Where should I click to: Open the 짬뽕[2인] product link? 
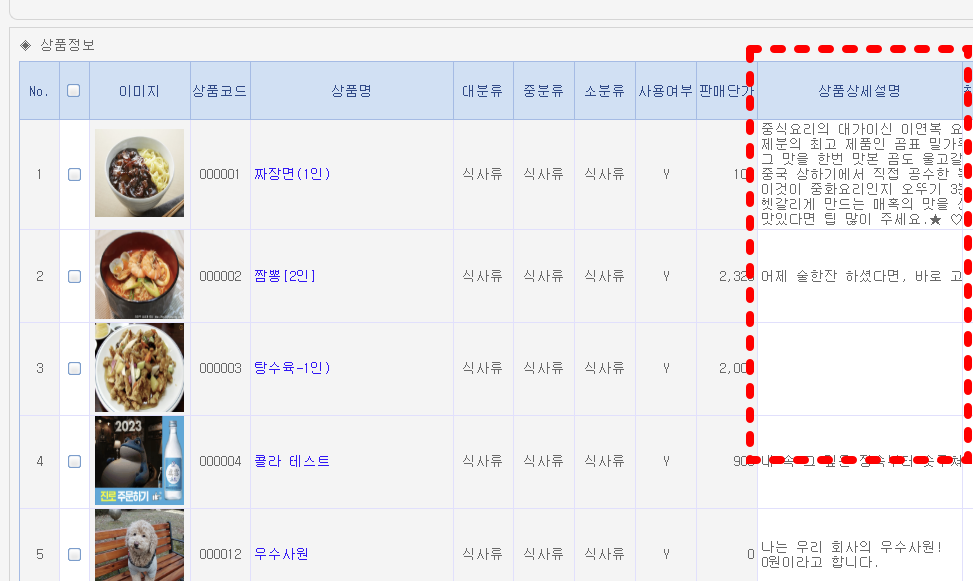[x=284, y=276]
